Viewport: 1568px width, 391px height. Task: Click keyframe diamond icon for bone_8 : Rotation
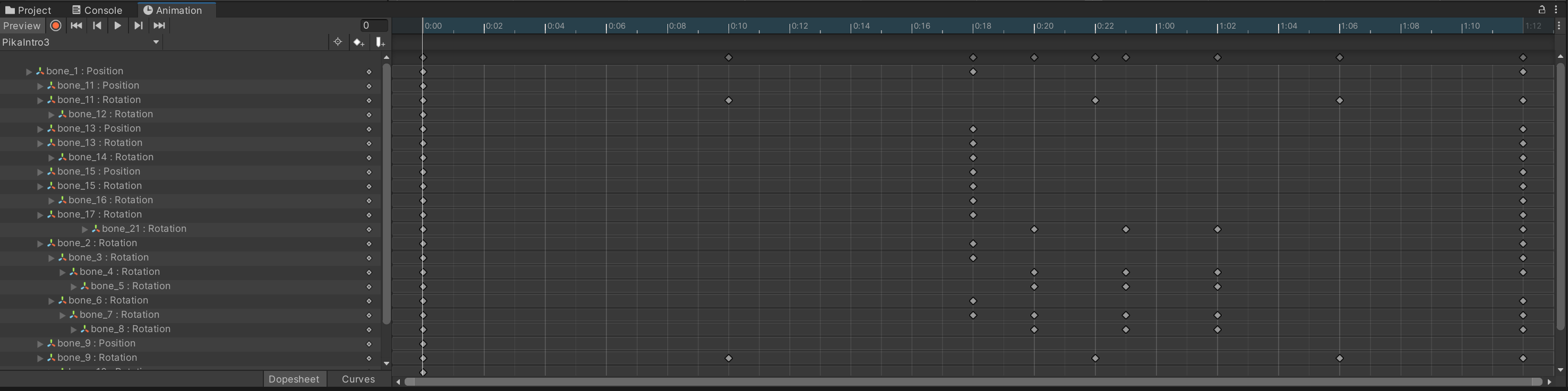[369, 329]
